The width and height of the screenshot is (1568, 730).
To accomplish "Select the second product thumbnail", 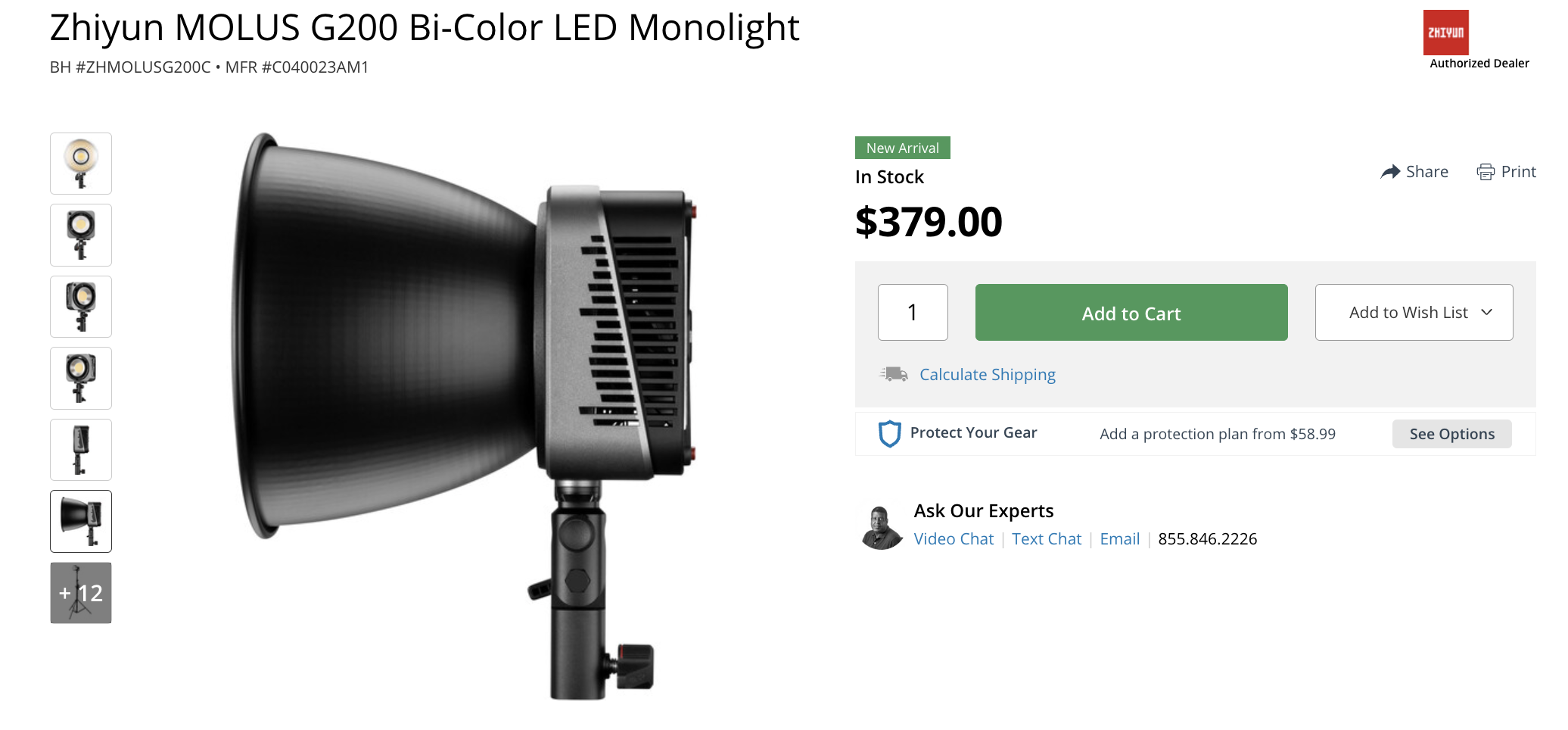I will click(81, 235).
